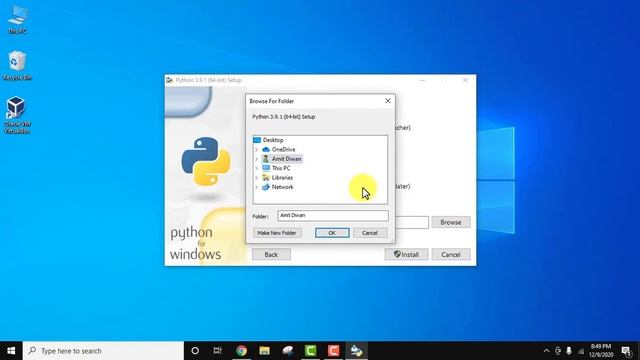Click Install in Python Setup window
Image resolution: width=640 pixels, height=360 pixels.
pyautogui.click(x=406, y=254)
